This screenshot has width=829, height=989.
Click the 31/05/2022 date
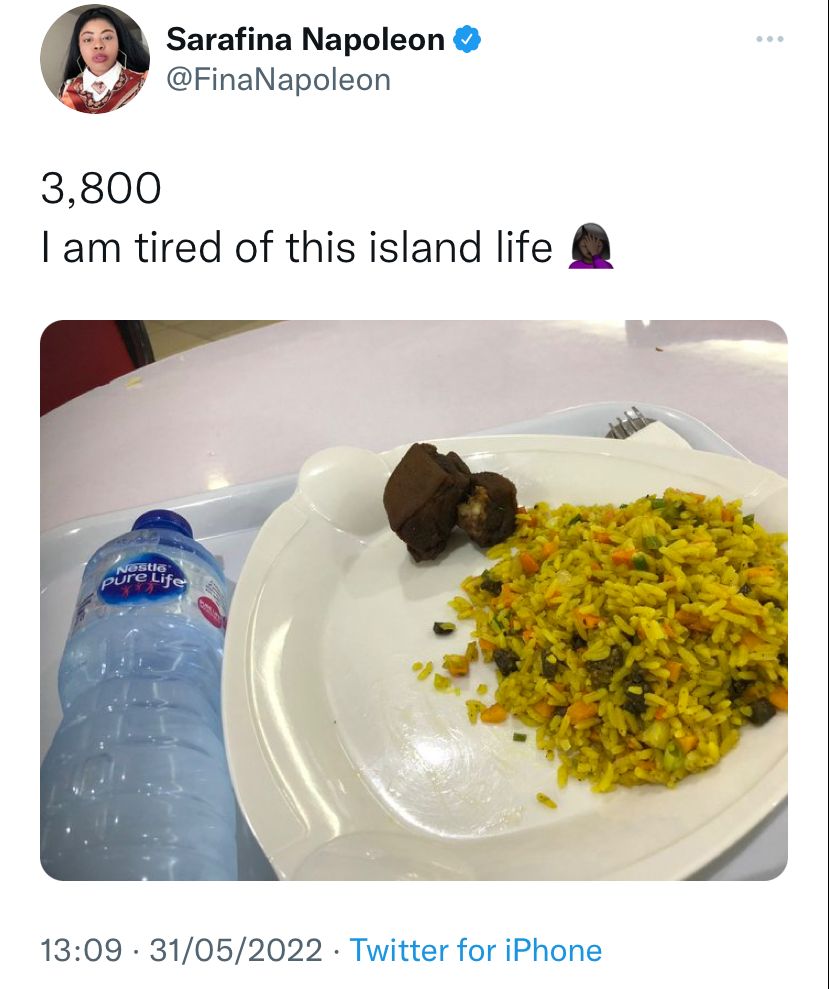pyautogui.click(x=236, y=950)
